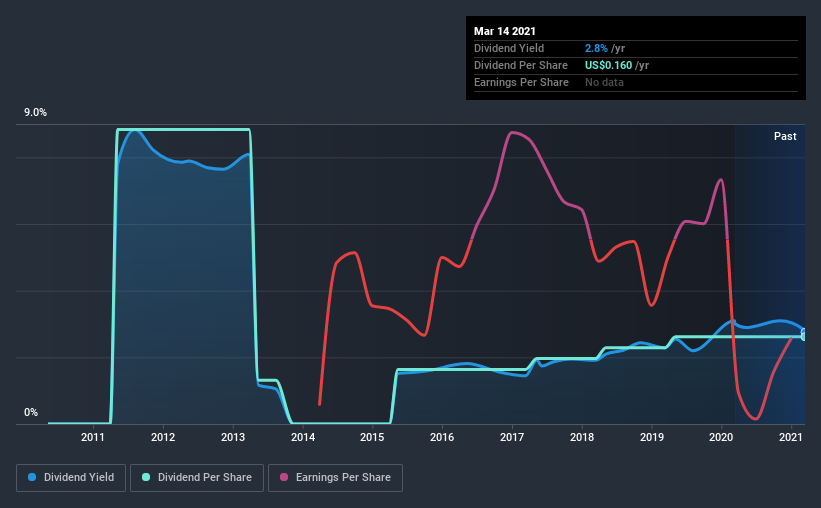Click the 2020 label on the time axis
This screenshot has height=508, width=821.
(x=721, y=437)
